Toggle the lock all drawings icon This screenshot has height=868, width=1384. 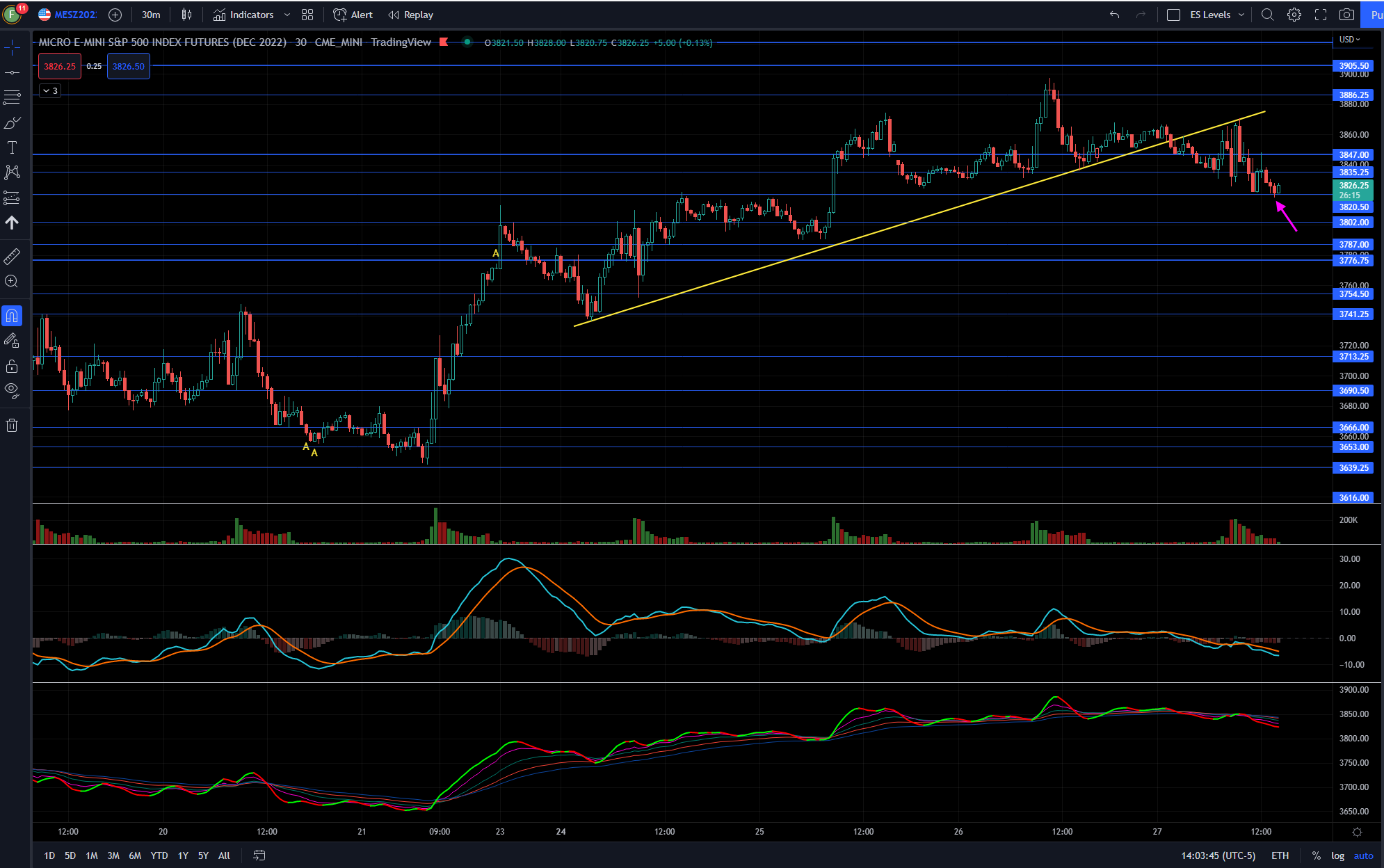[12, 366]
